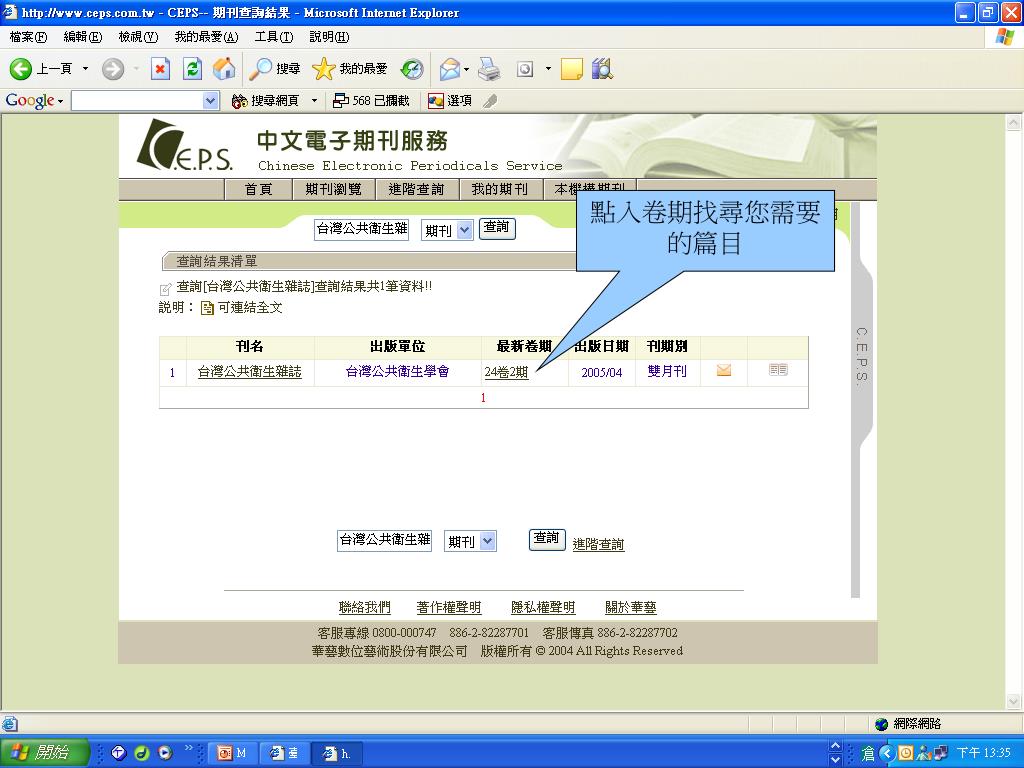Open the 隱私權聲明 footer link

pos(543,607)
